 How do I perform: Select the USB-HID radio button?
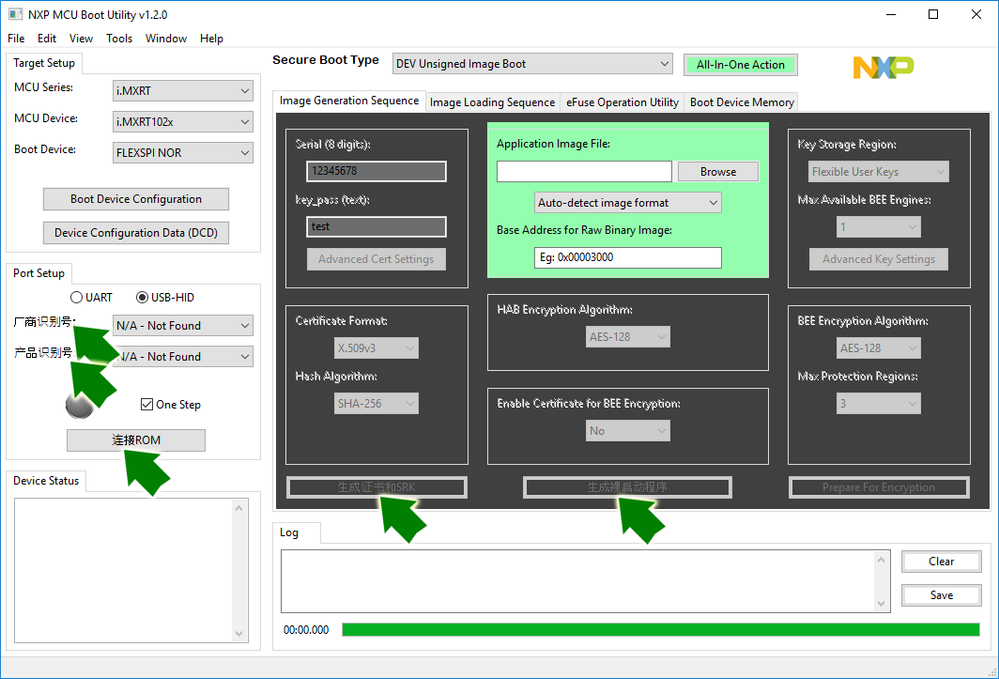165,297
